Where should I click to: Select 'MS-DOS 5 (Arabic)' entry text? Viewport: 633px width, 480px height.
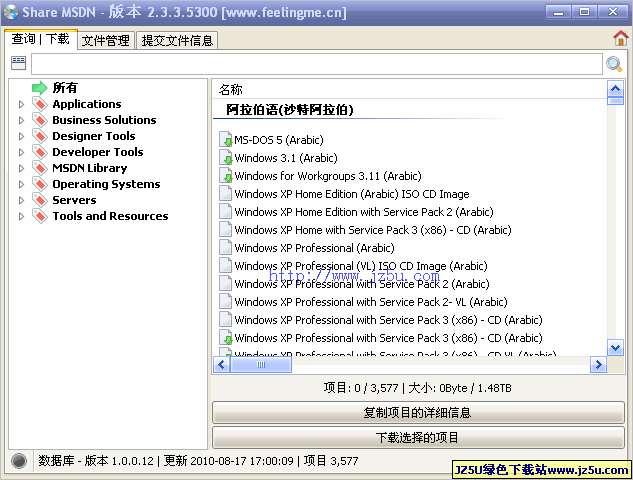coord(279,140)
